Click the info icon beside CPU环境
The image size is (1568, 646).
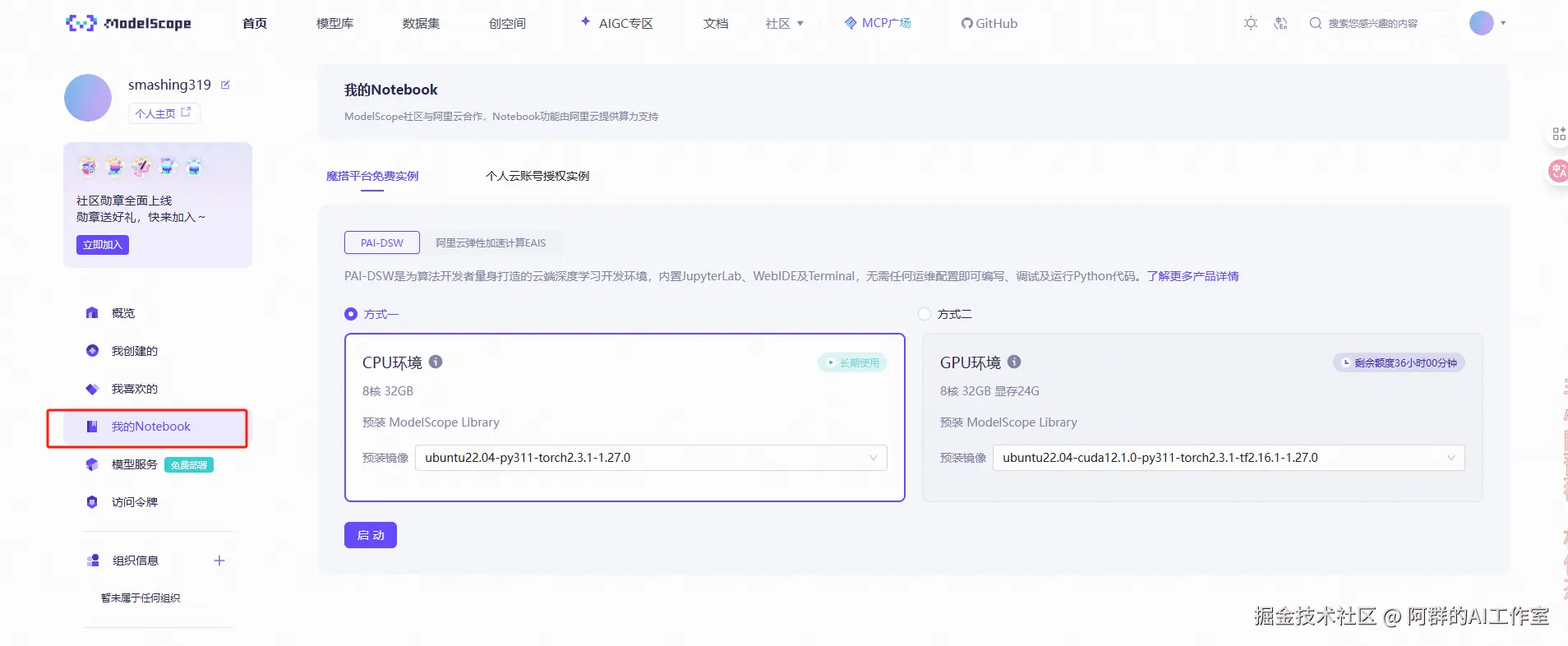tap(436, 362)
